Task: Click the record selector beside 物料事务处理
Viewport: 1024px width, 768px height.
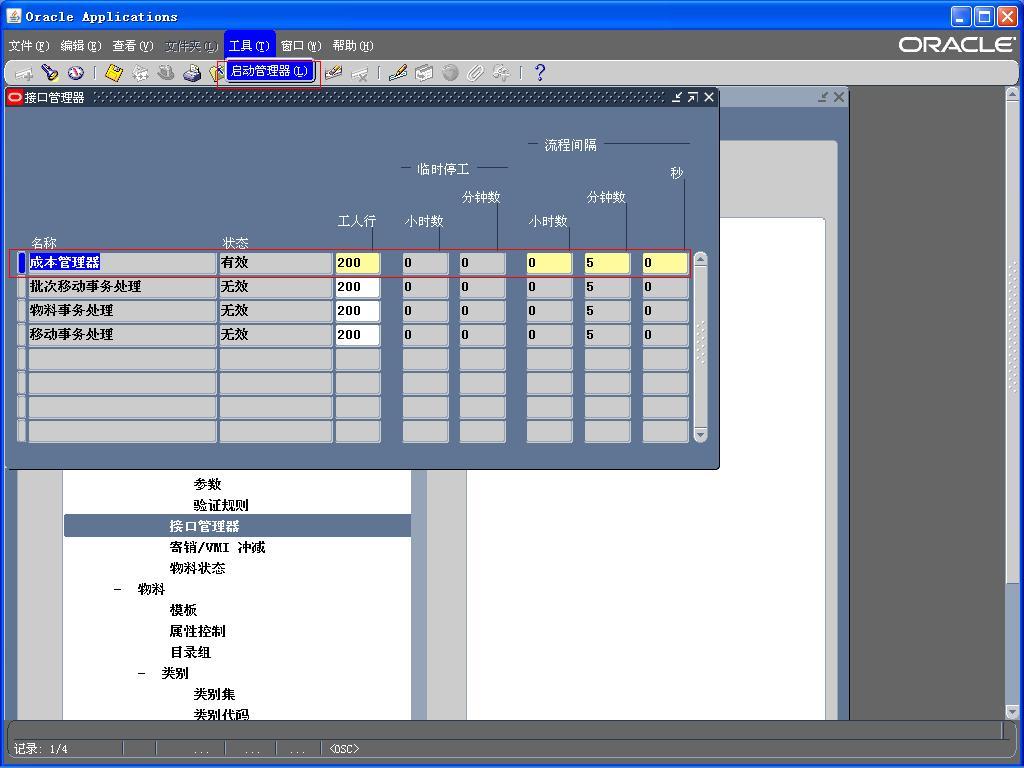Action: pyautogui.click(x=22, y=311)
